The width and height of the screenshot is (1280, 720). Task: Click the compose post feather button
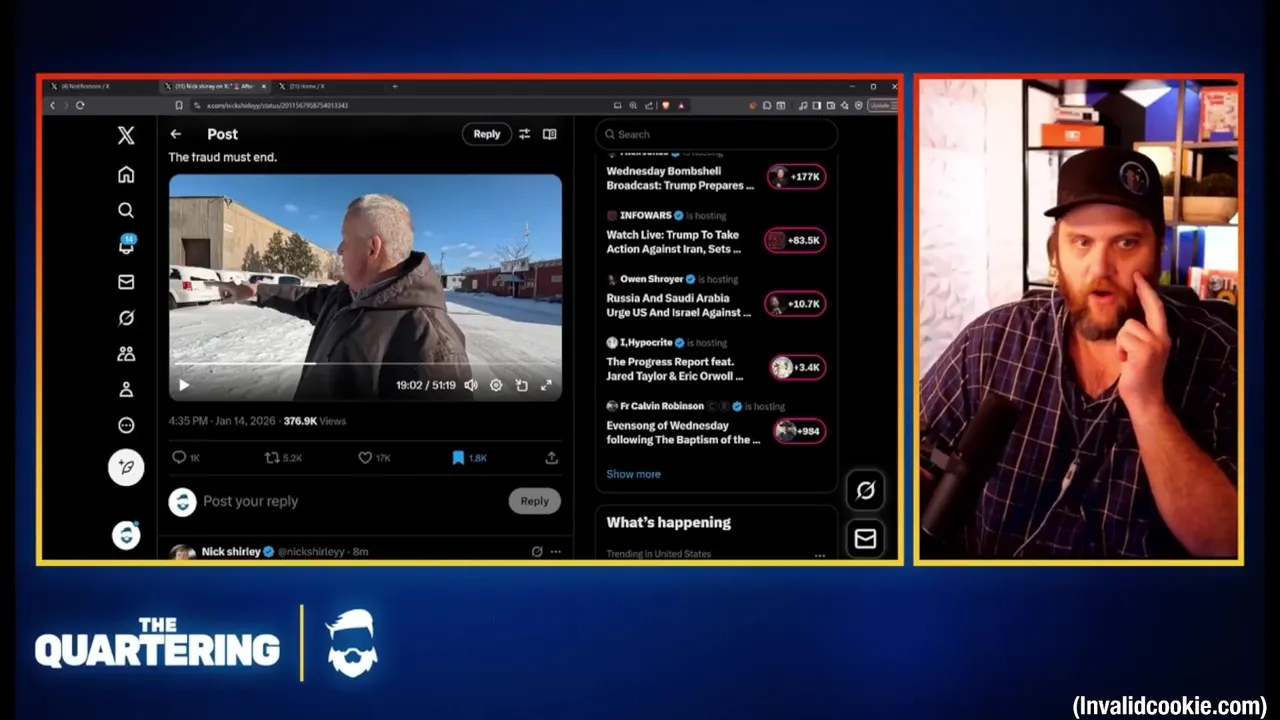click(x=126, y=467)
